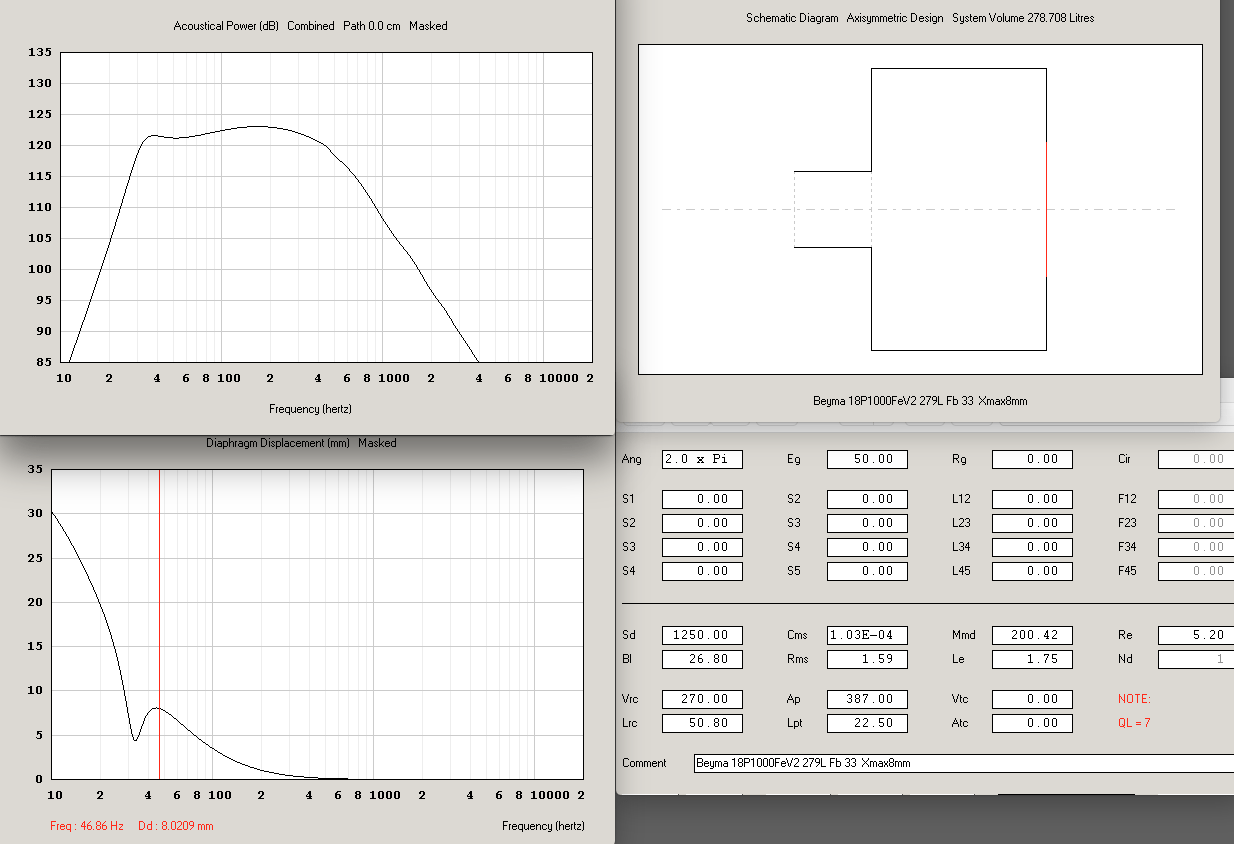This screenshot has height=844, width=1234.
Task: Click the 'Frequency (hertz)' label under power chart
Action: pyautogui.click(x=310, y=409)
